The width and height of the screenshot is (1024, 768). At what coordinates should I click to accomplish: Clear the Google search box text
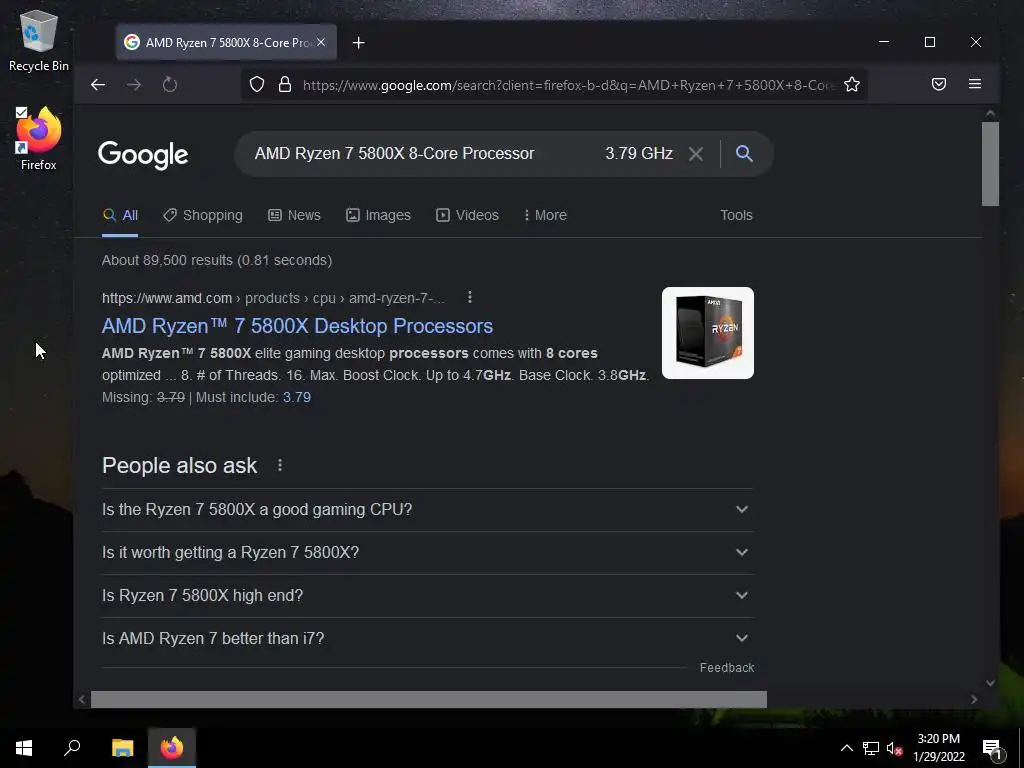click(696, 154)
